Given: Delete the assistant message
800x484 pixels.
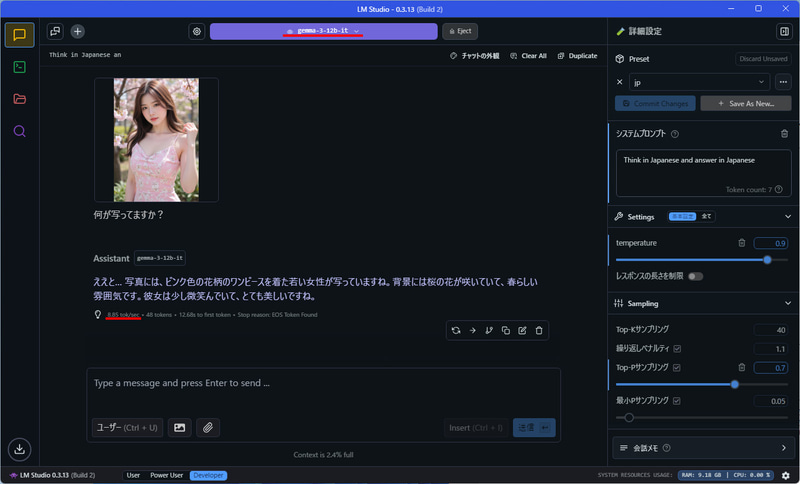Looking at the screenshot, I should click(x=539, y=330).
